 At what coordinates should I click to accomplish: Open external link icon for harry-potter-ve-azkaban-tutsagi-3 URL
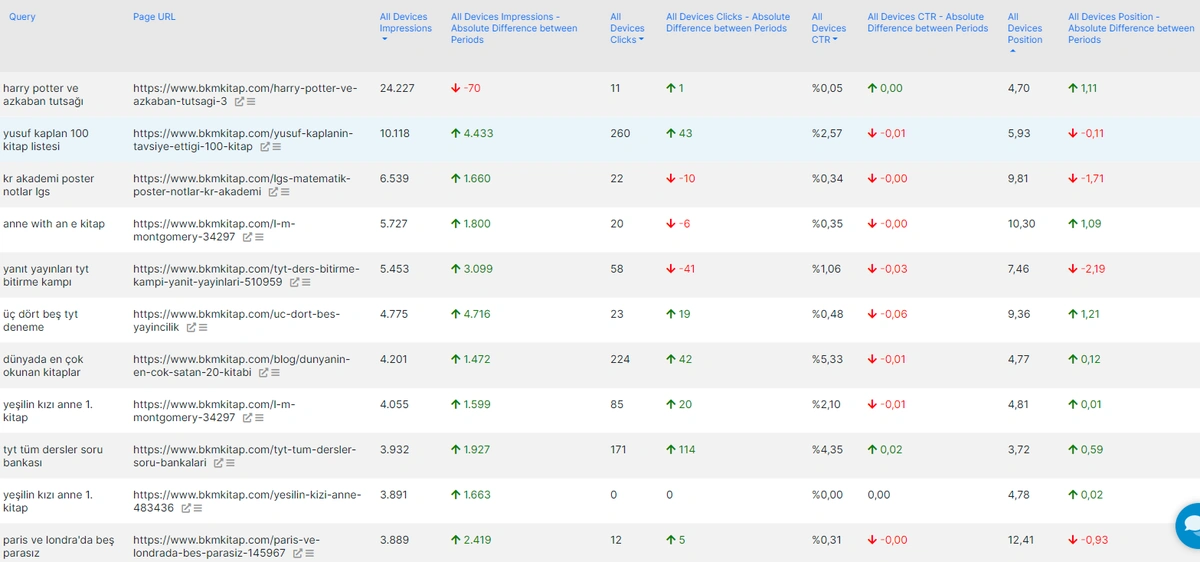click(x=239, y=102)
